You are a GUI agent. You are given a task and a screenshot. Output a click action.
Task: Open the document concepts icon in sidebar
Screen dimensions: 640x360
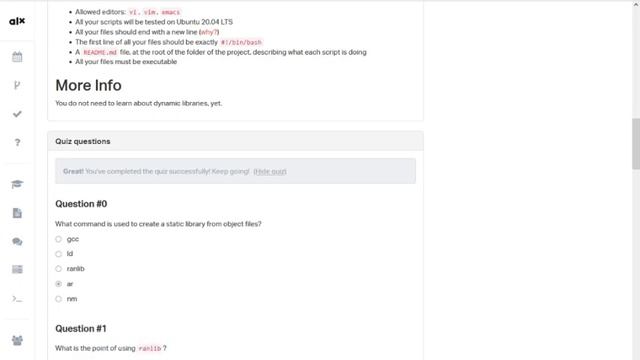tap(17, 213)
